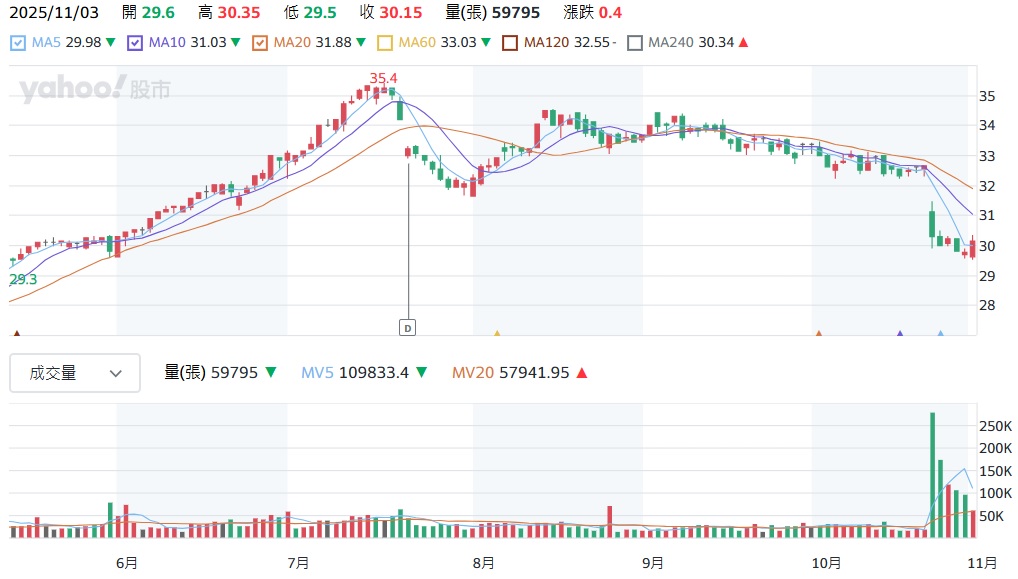Click the D dividend marker on chart

(407, 327)
